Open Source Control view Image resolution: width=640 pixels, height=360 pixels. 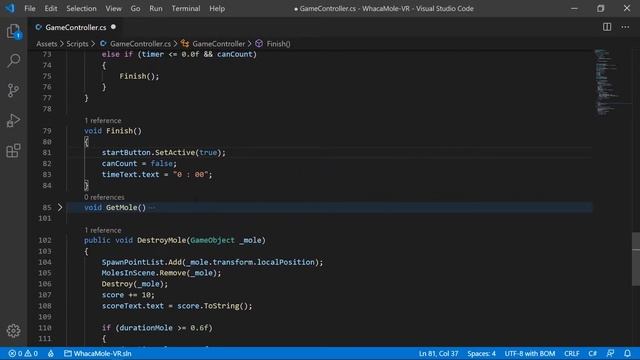(13, 90)
